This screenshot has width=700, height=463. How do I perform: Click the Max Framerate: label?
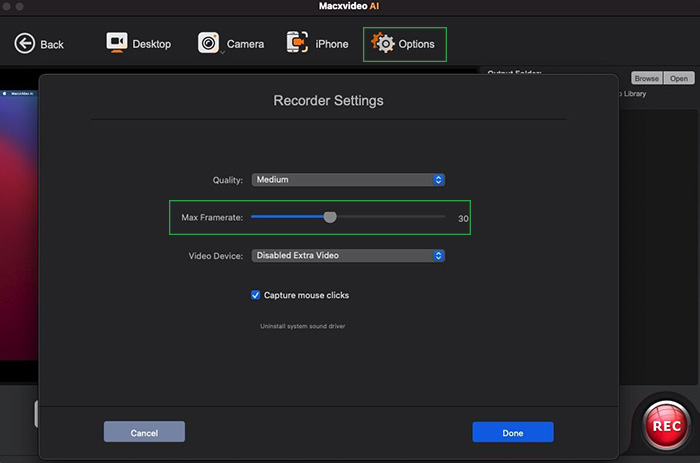point(212,217)
